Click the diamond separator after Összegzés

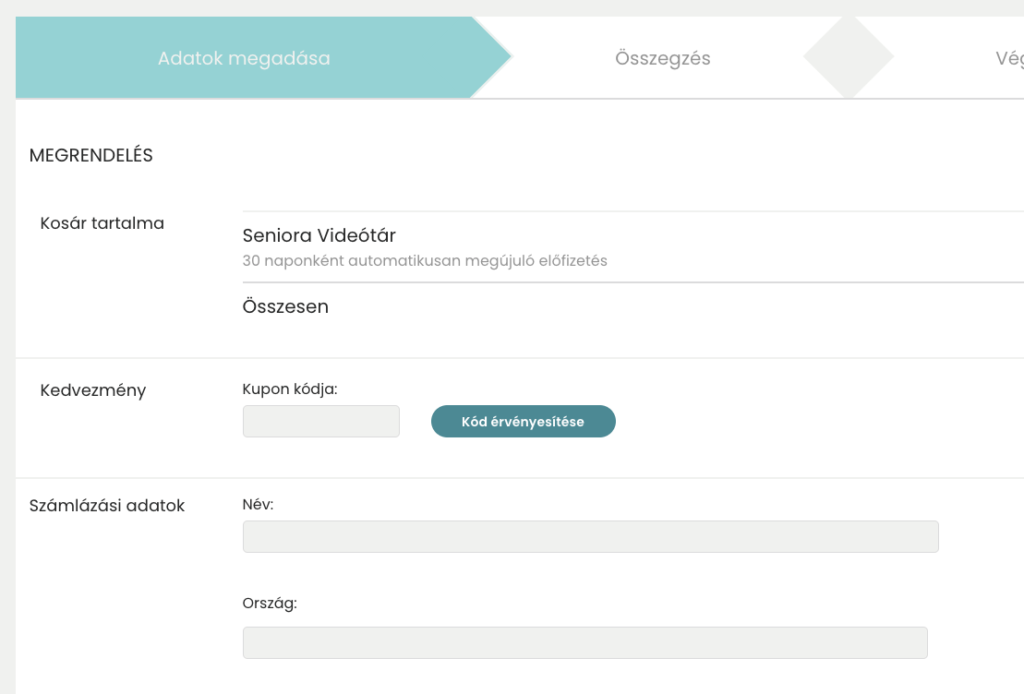click(x=848, y=58)
